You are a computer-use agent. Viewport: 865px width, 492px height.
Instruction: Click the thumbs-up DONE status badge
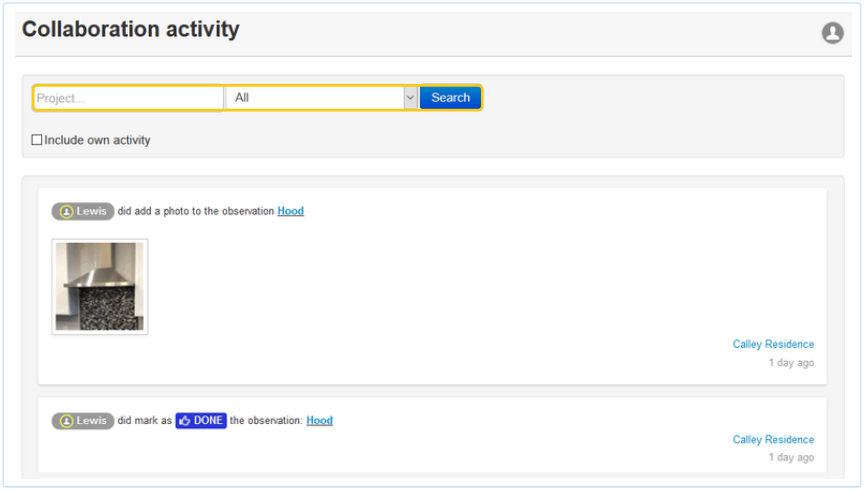pyautogui.click(x=201, y=421)
